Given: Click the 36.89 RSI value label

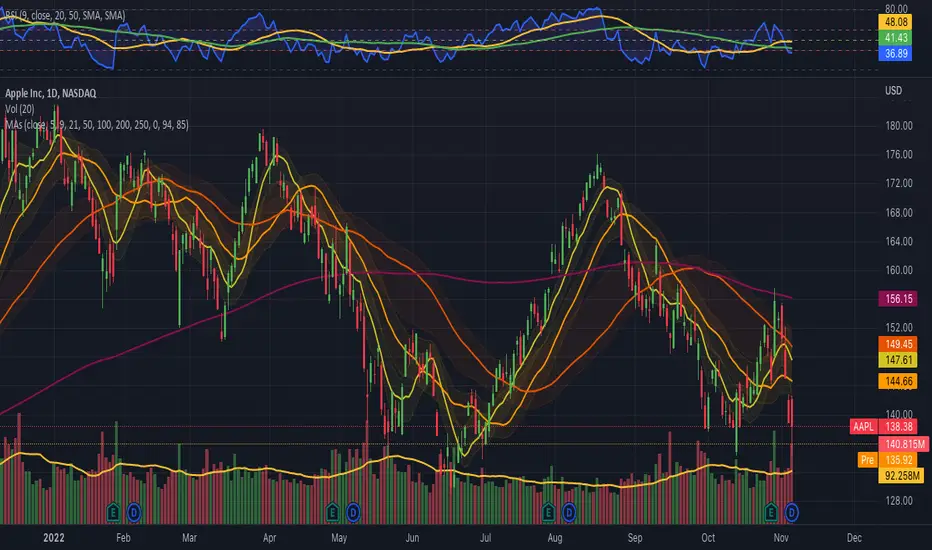Looking at the screenshot, I should tap(895, 54).
